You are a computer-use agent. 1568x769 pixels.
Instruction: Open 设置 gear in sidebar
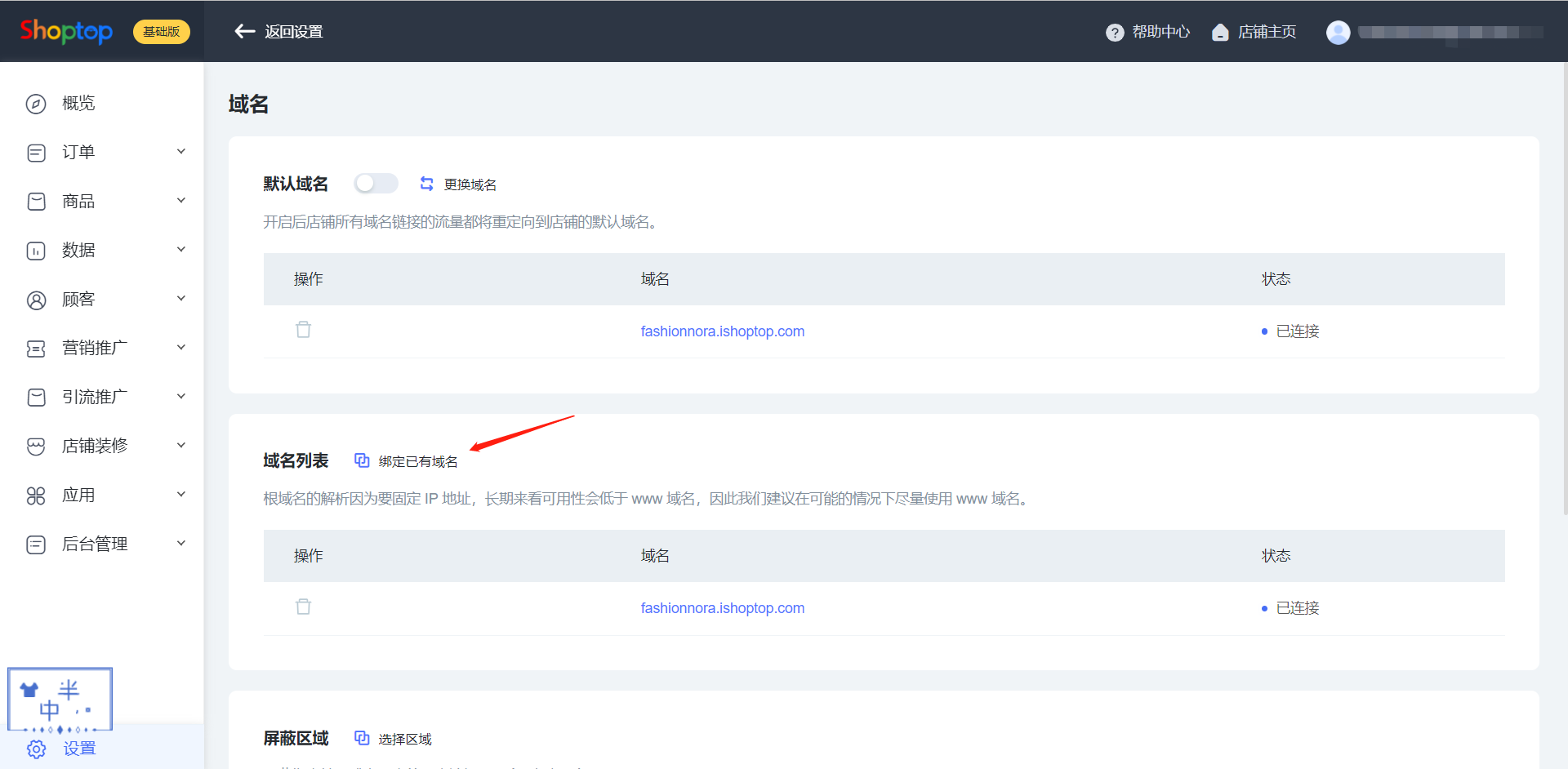tap(37, 749)
